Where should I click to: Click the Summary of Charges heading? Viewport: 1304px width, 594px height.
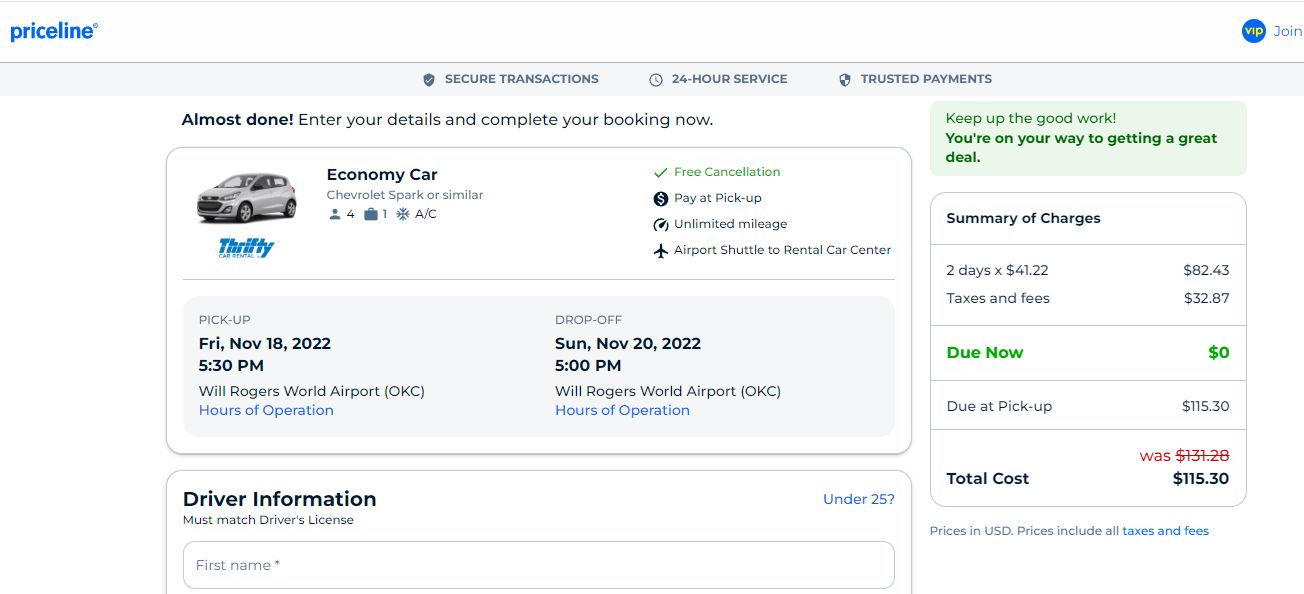pos(1023,218)
